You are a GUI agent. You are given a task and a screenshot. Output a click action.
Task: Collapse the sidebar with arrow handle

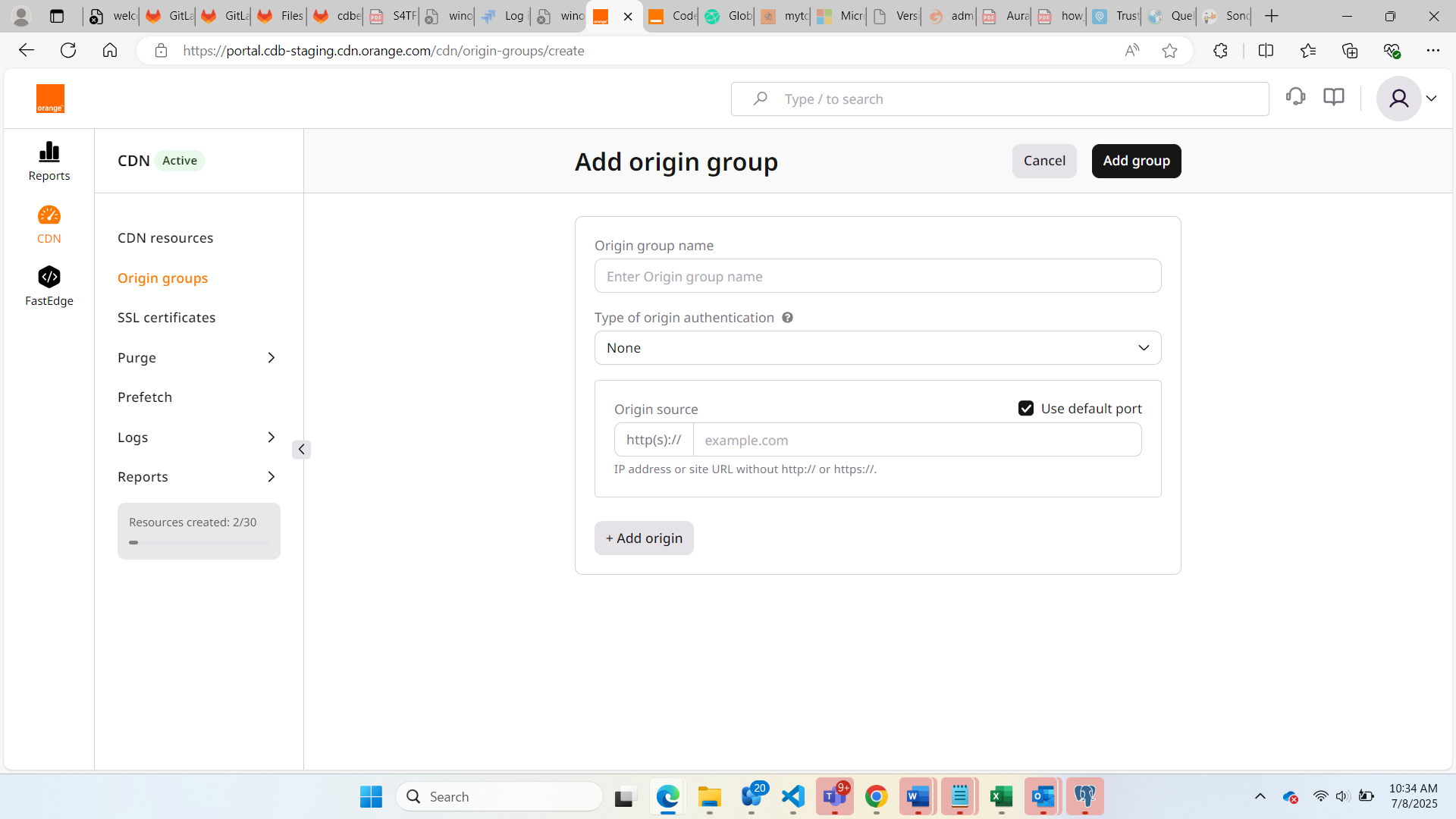[301, 450]
